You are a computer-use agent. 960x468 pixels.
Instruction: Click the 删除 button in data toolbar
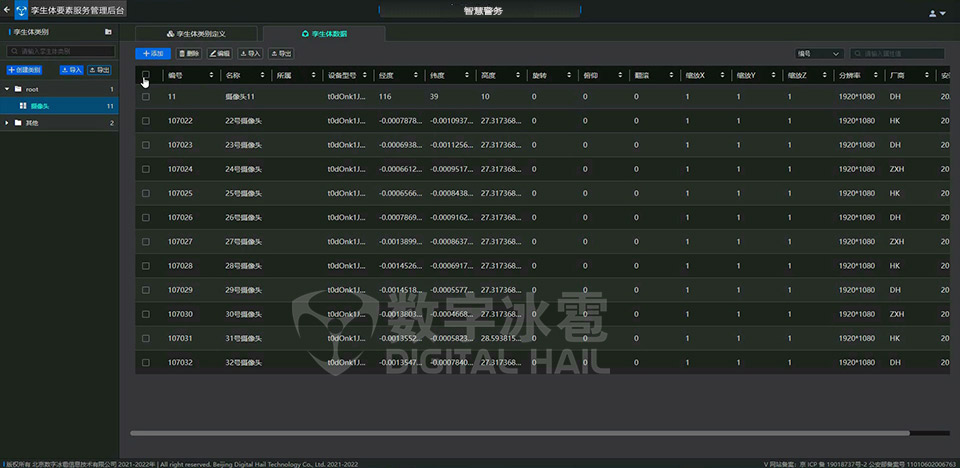point(189,54)
